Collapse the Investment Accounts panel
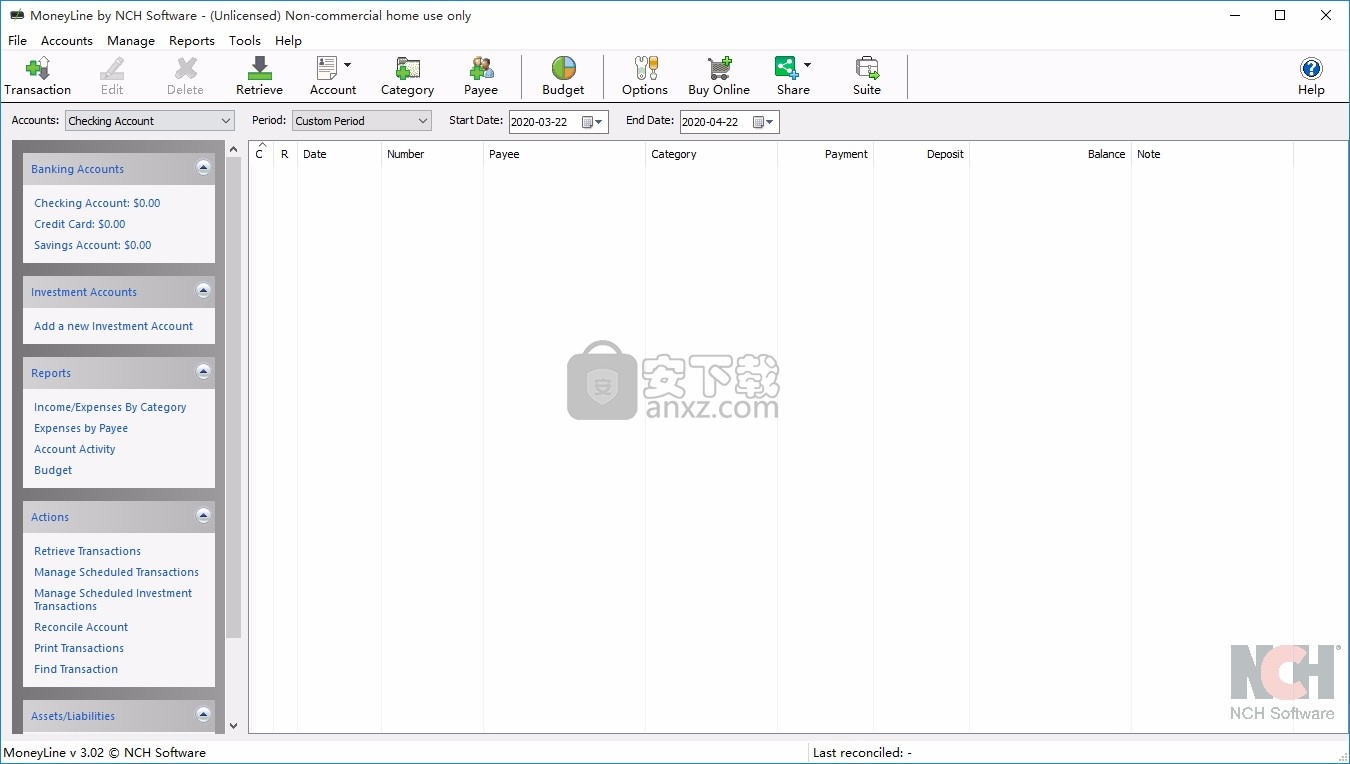Viewport: 1350px width, 764px height. 203,291
